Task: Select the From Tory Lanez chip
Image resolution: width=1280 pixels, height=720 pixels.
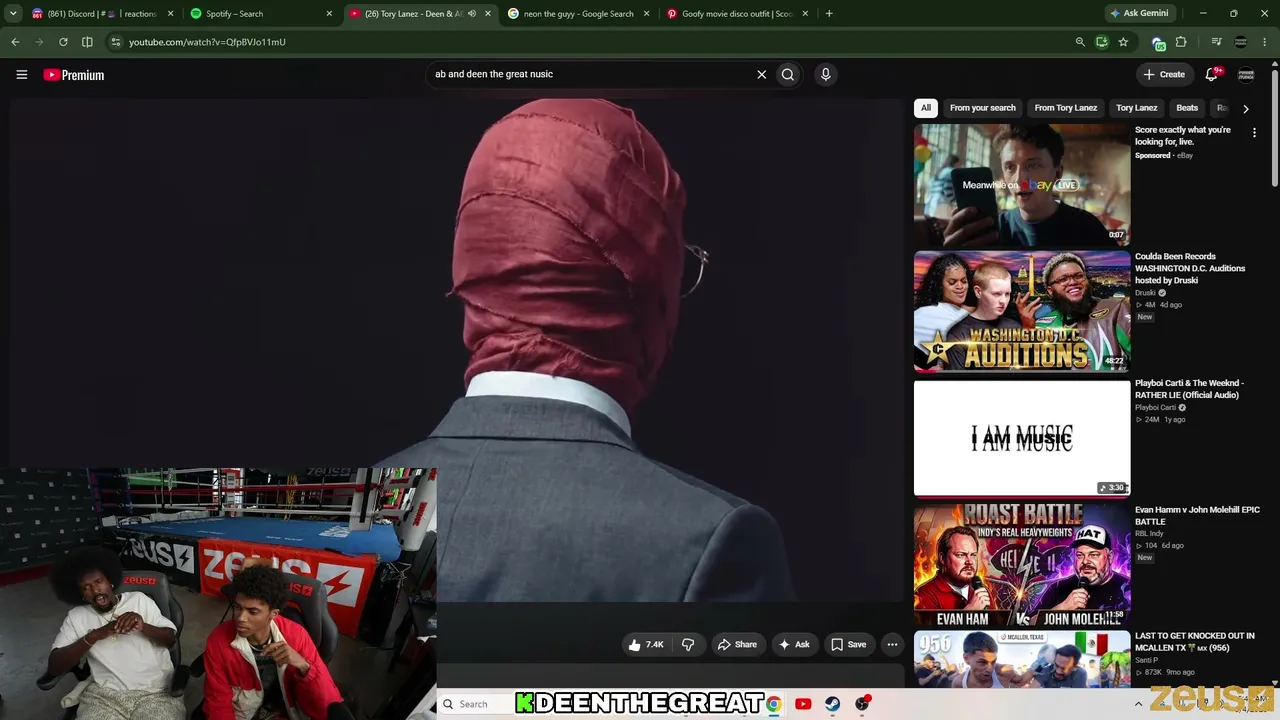Action: click(x=1066, y=108)
